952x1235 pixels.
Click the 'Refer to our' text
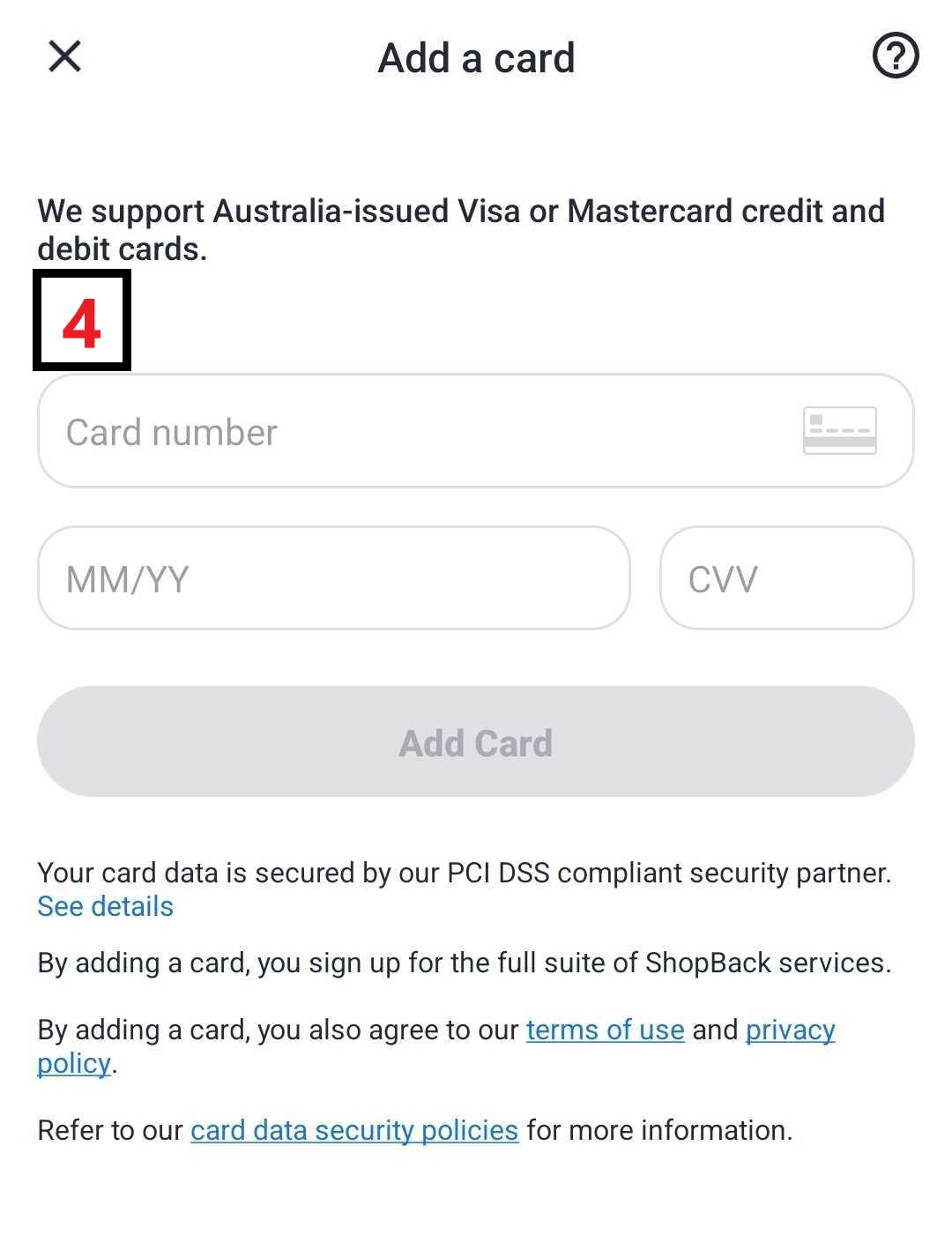(x=110, y=1130)
